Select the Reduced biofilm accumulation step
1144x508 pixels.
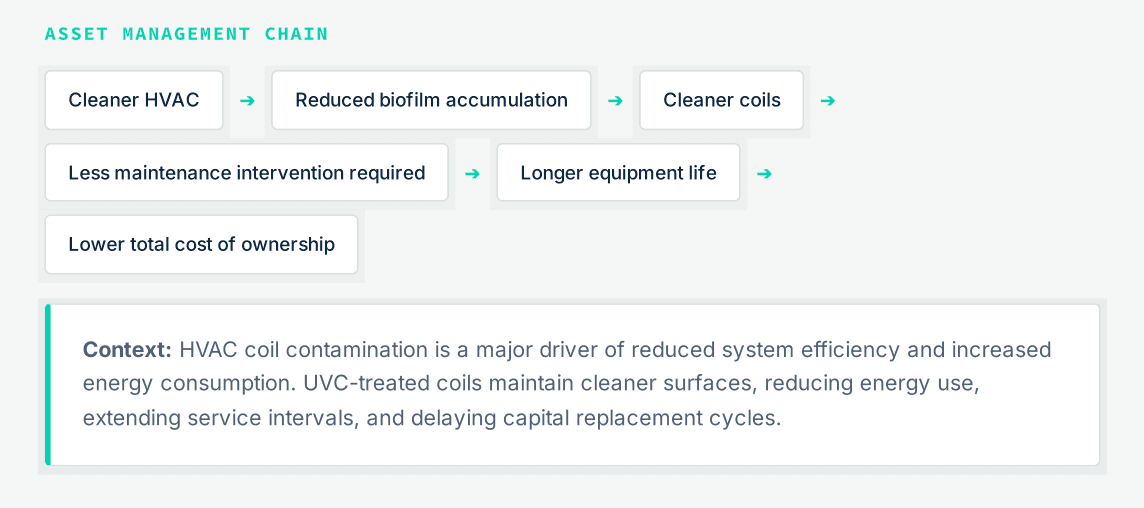click(x=431, y=101)
